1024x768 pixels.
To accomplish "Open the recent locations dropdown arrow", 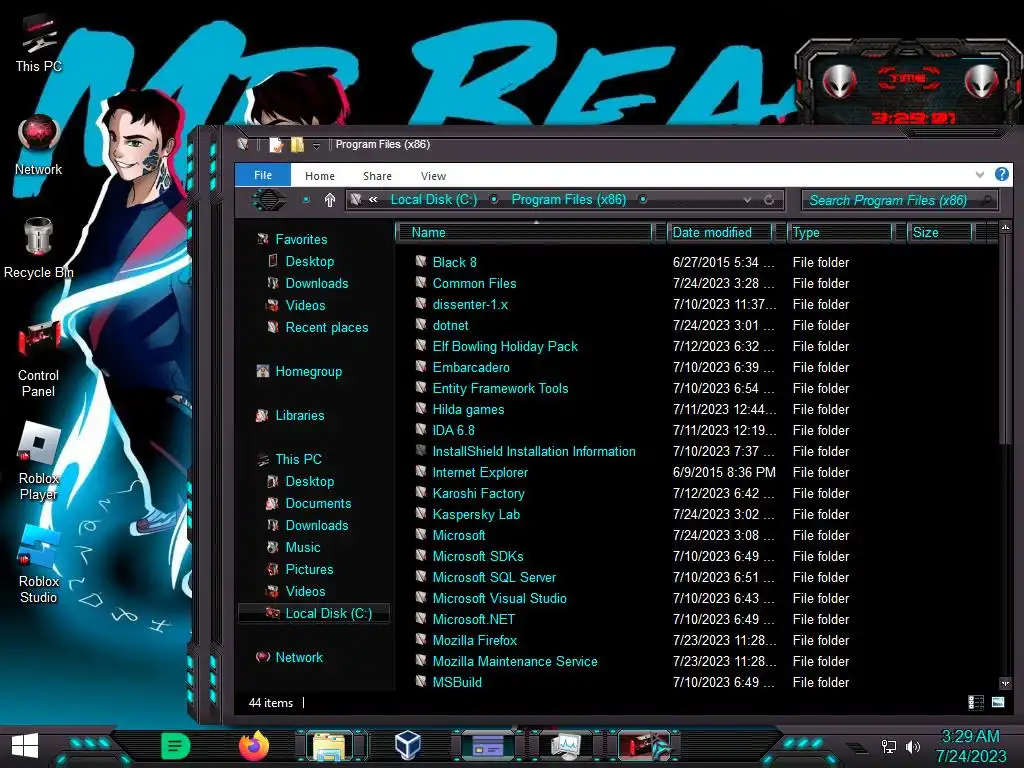I will (306, 200).
